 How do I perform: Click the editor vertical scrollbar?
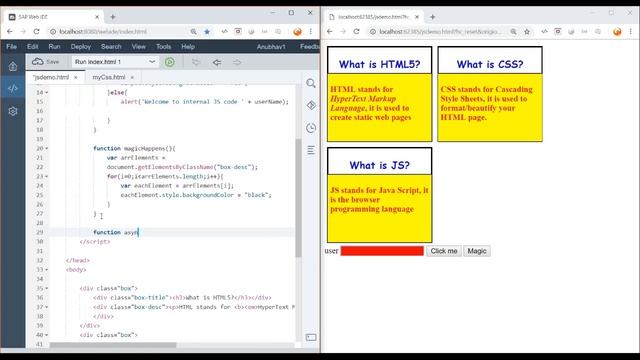pos(298,198)
